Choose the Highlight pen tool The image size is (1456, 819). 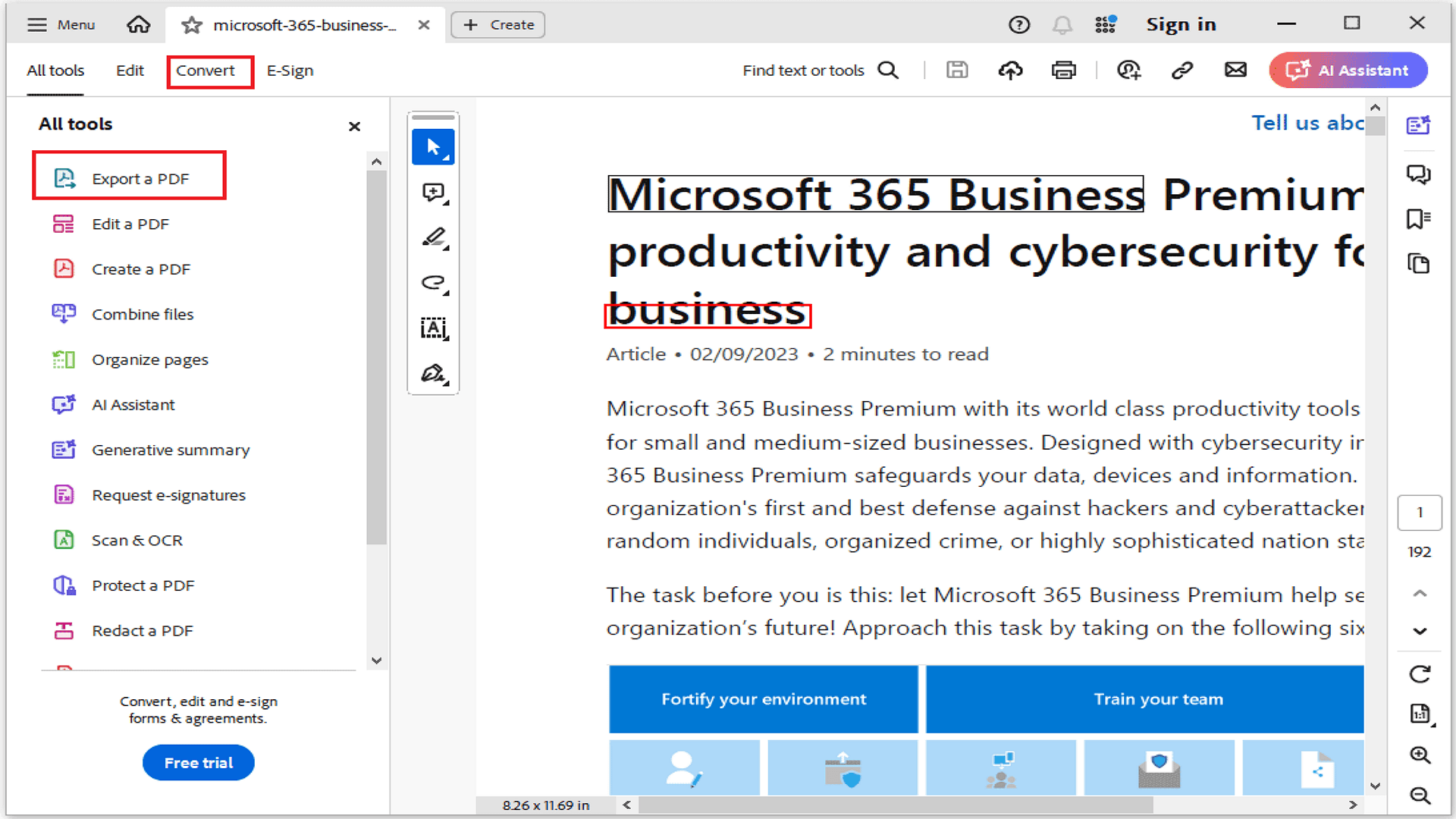coord(434,238)
